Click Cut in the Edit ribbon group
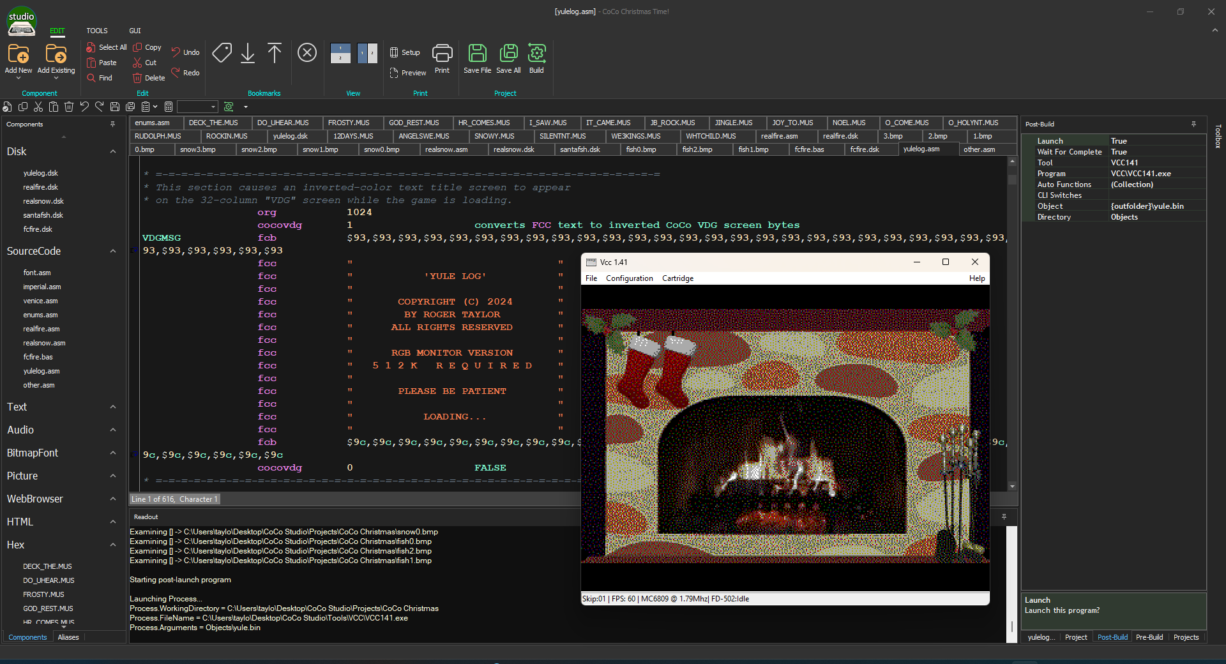Image resolution: width=1226 pixels, height=664 pixels. [x=145, y=62]
